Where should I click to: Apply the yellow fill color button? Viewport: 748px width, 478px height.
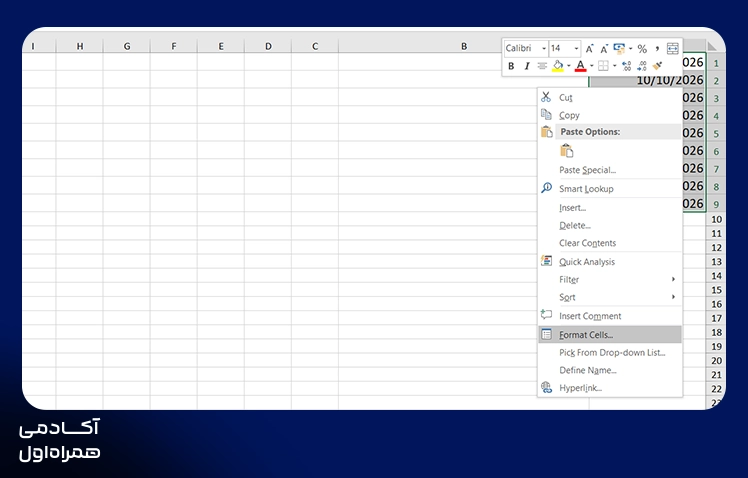[558, 66]
